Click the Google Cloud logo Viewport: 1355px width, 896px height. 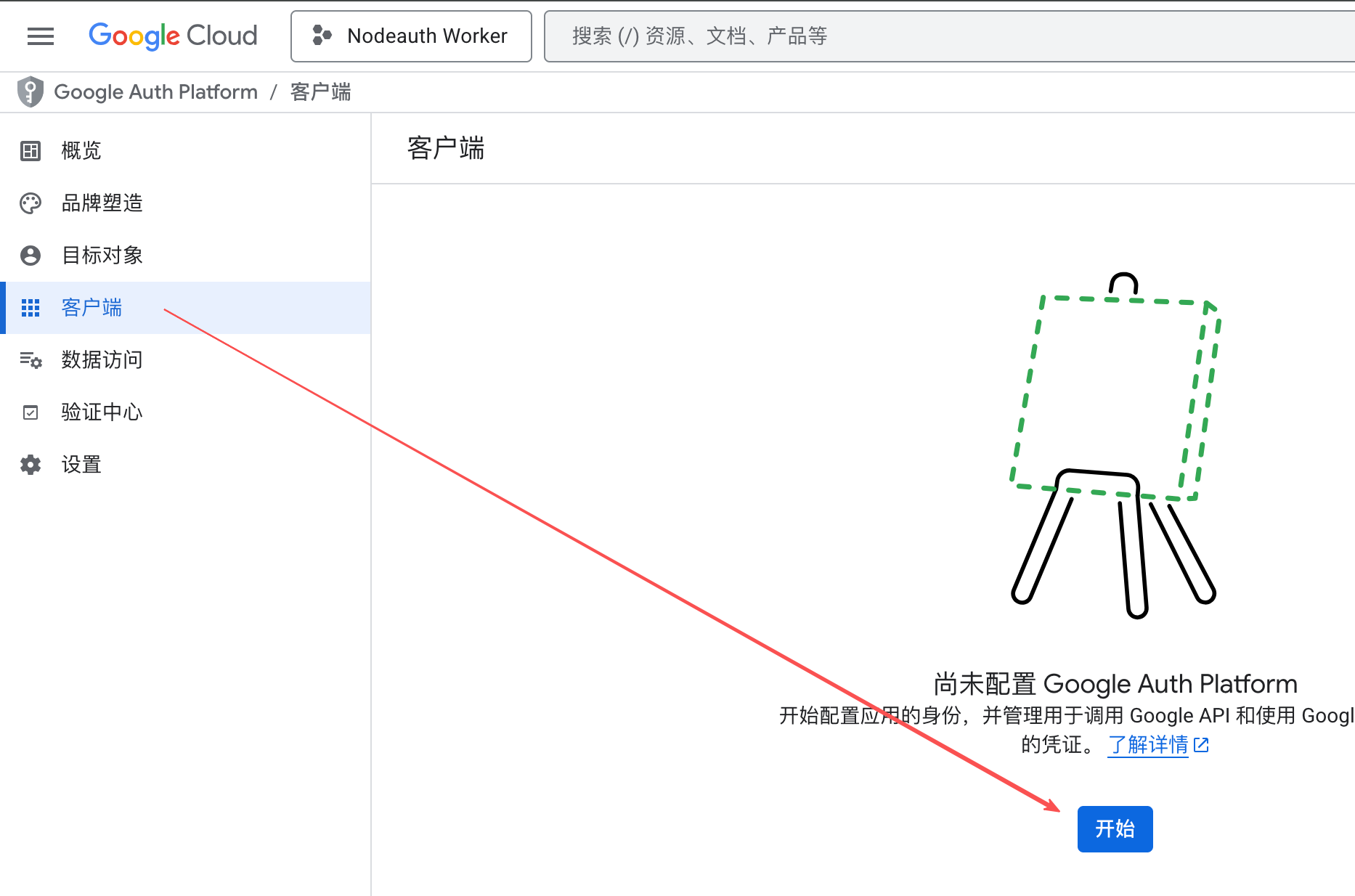click(x=173, y=36)
